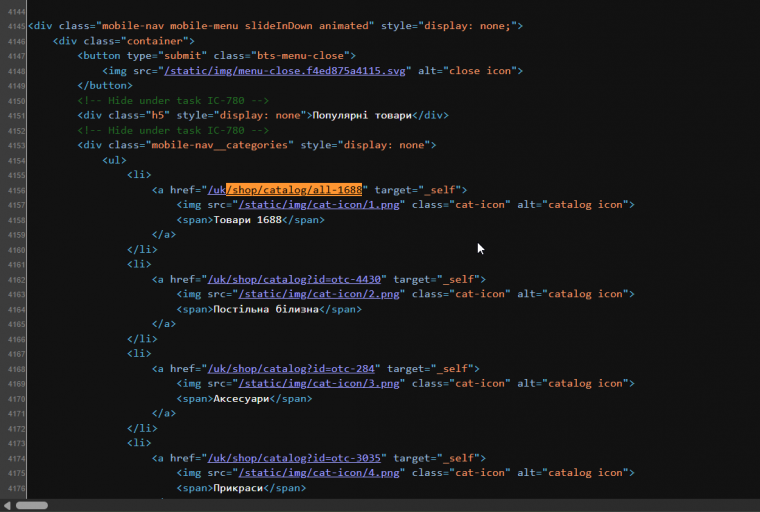Image resolution: width=760 pixels, height=512 pixels.
Task: Select line number 4162 in gutter
Action: tap(16, 280)
